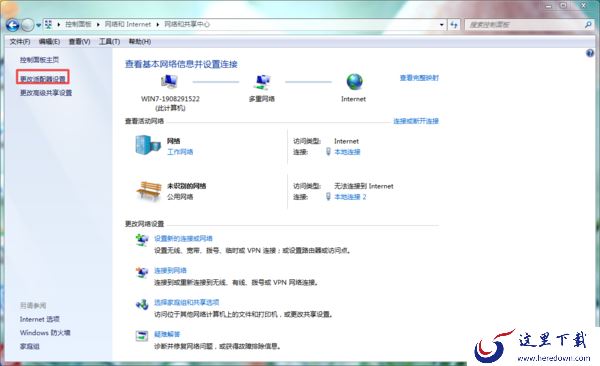Go back using the blue back arrow
This screenshot has height=366, width=600.
pos(12,25)
